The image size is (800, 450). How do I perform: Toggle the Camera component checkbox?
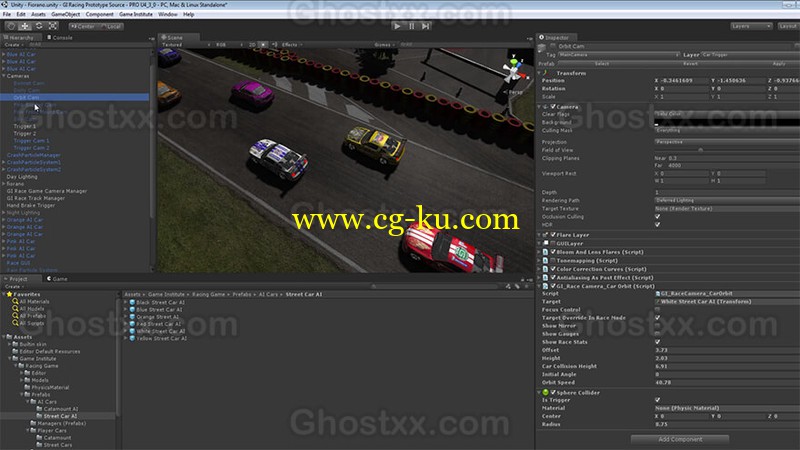pos(553,107)
